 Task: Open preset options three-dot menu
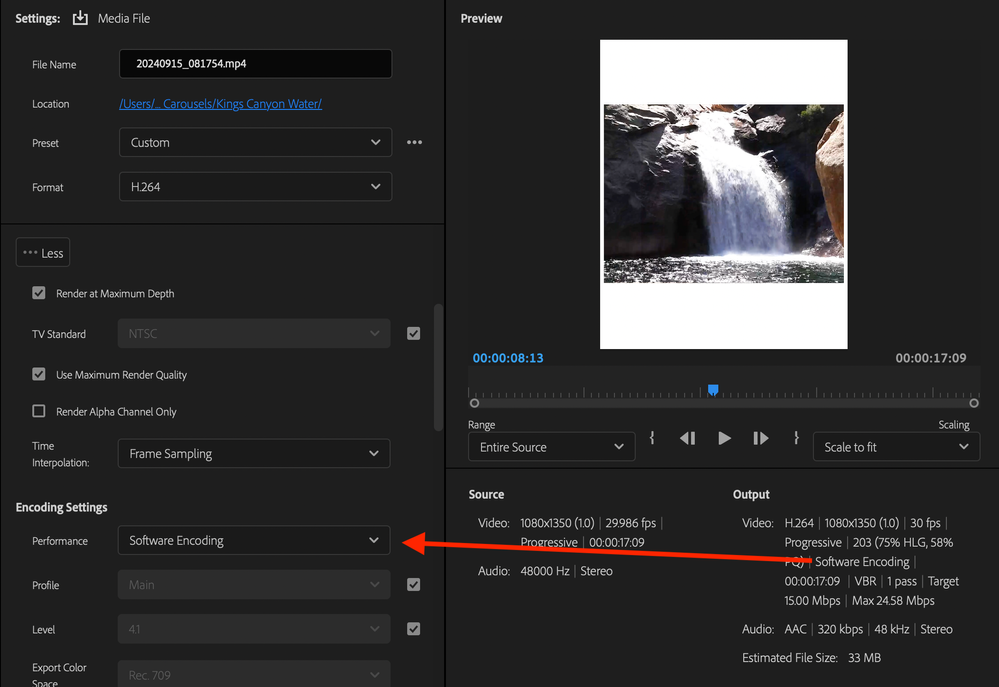click(x=414, y=143)
